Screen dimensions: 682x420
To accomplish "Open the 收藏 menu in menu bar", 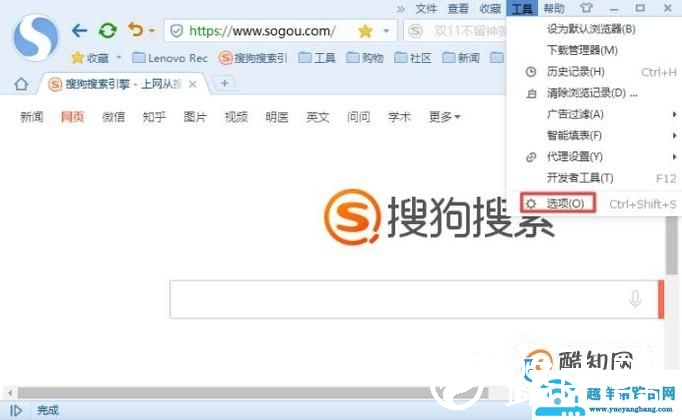I will point(490,8).
